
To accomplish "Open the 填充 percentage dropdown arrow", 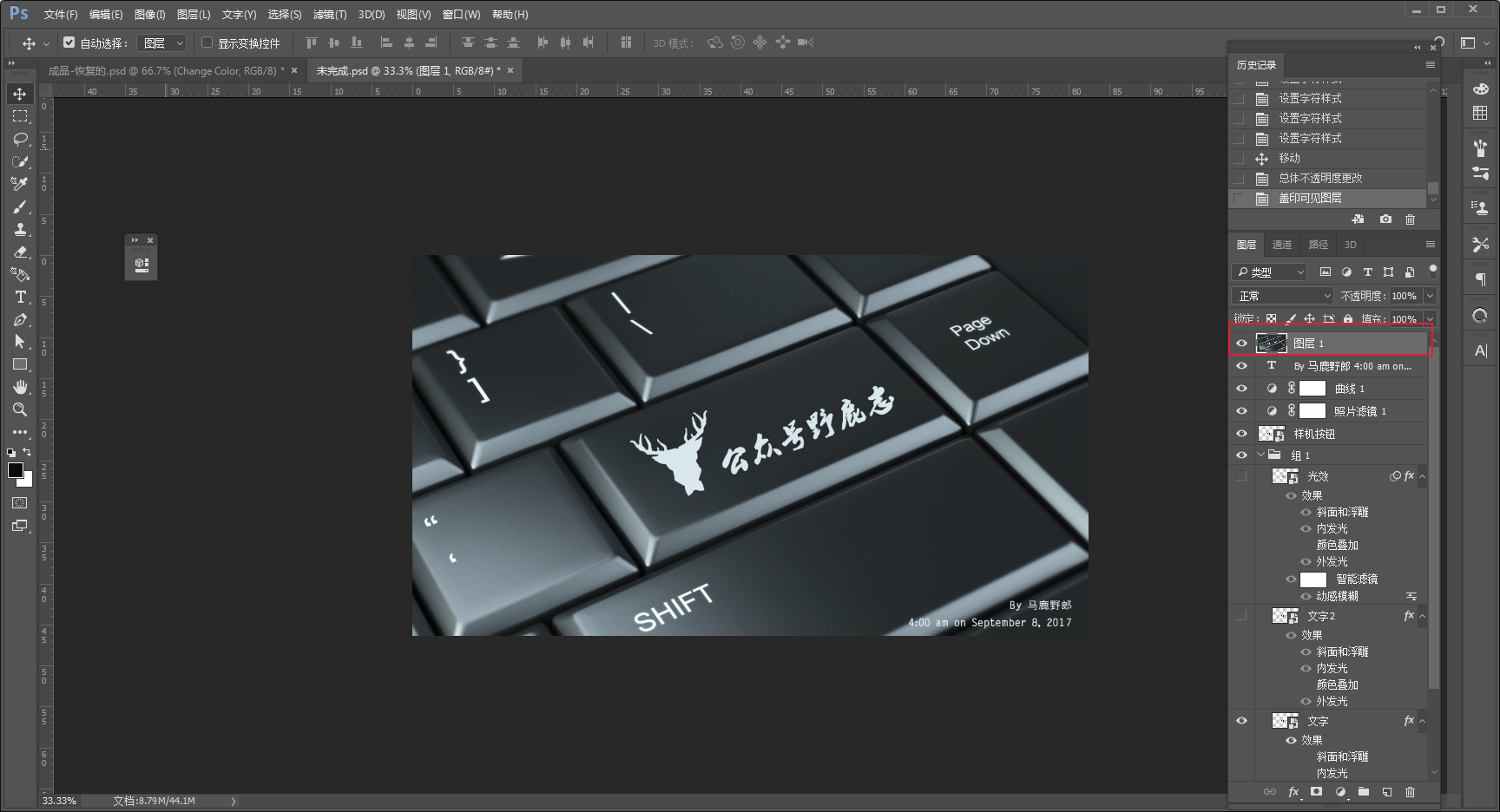I will [x=1430, y=319].
